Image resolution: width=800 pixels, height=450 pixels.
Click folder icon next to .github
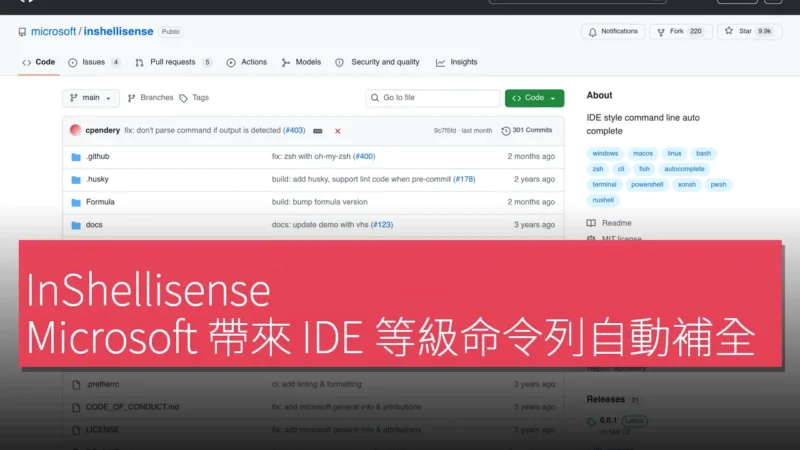[x=76, y=157]
